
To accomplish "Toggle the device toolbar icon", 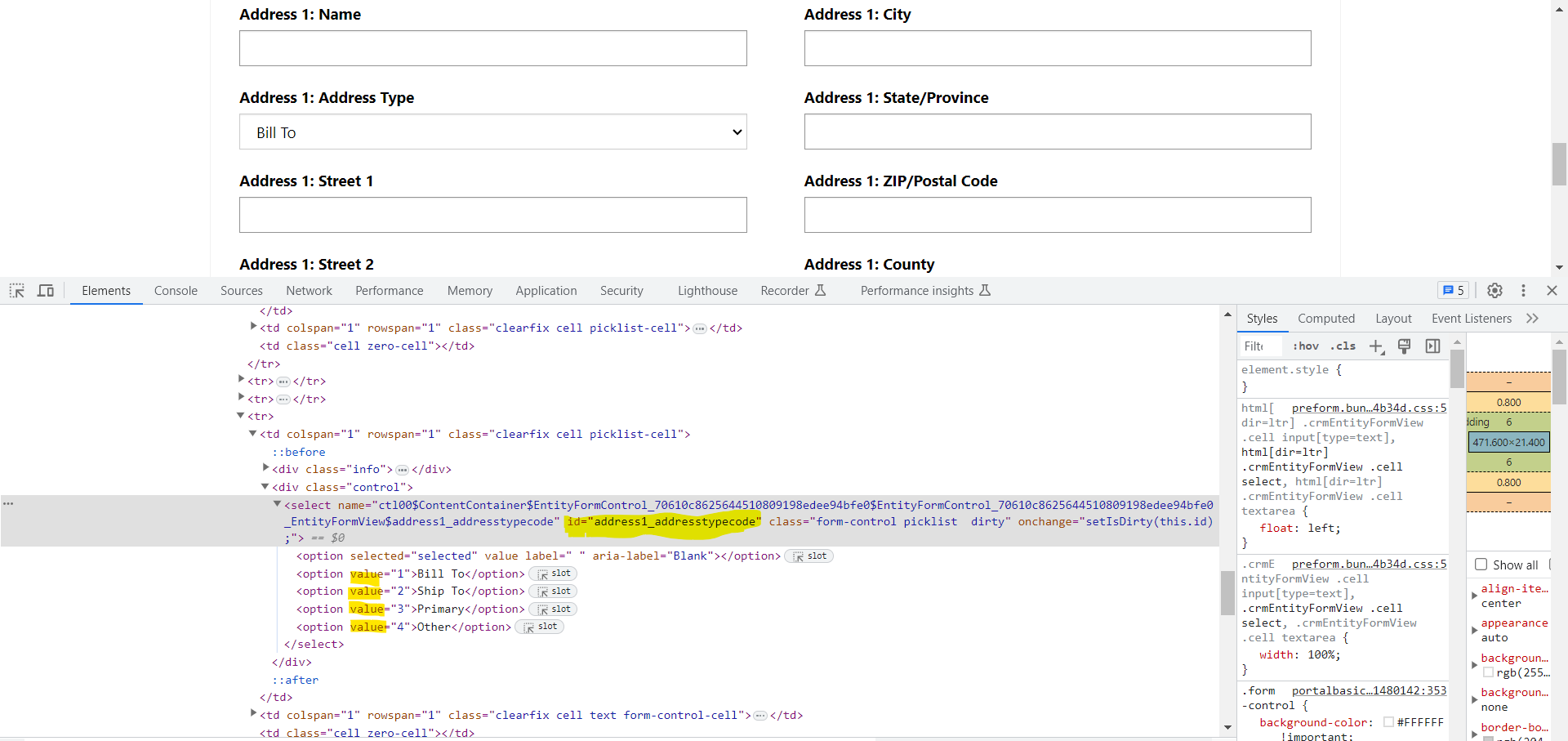I will point(46,291).
